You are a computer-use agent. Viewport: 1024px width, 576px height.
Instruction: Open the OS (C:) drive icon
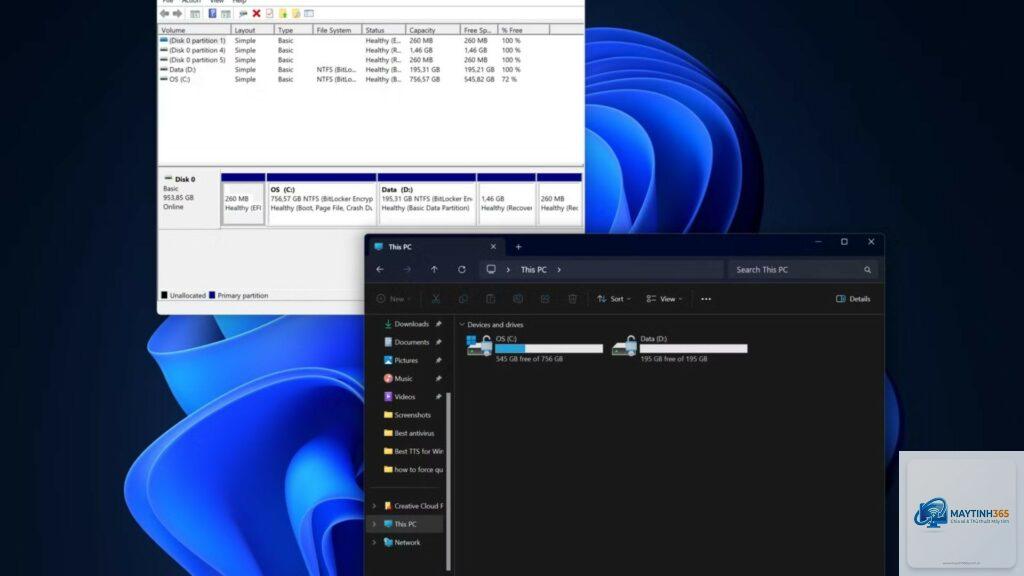tap(479, 345)
